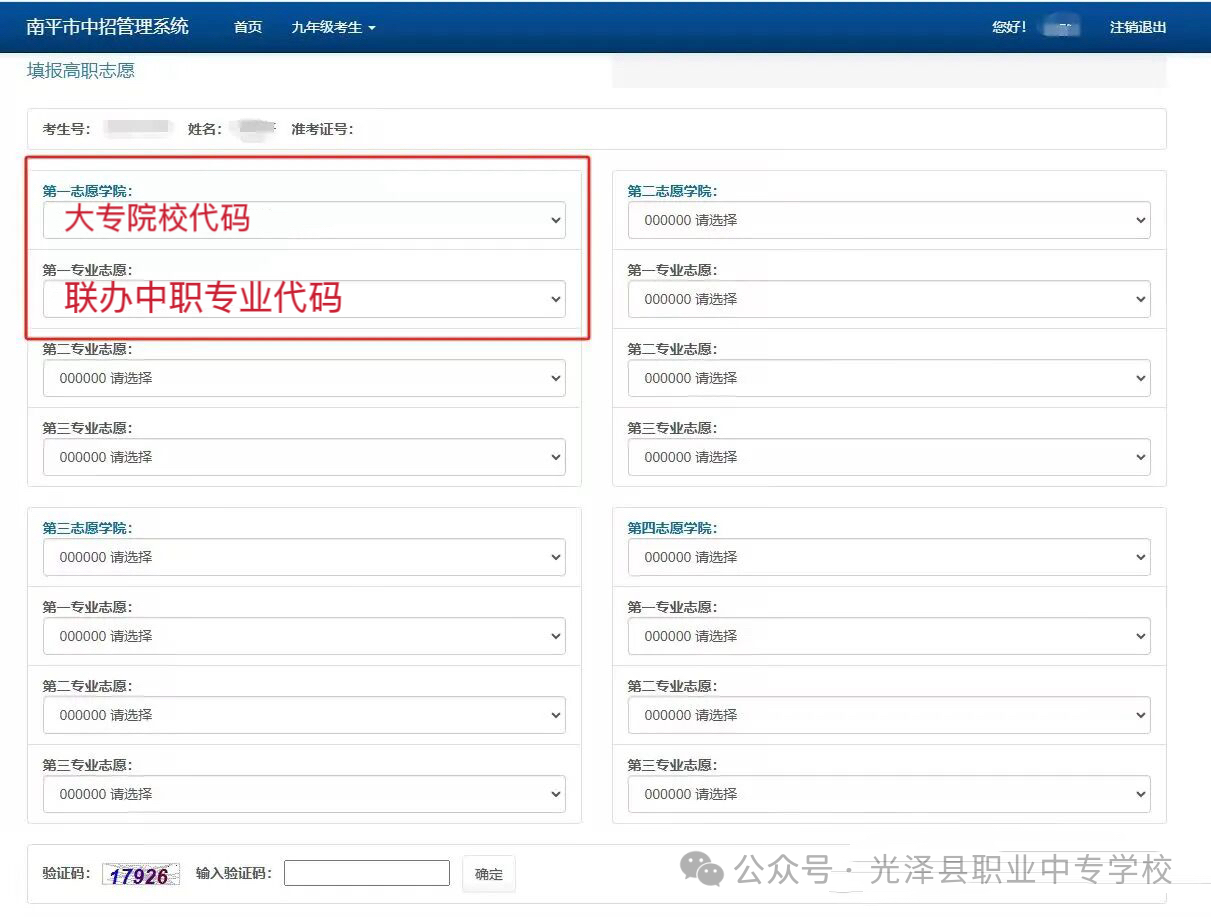Click the 第三志愿学院 label
Screen dimensions: 1211x917
tap(88, 528)
